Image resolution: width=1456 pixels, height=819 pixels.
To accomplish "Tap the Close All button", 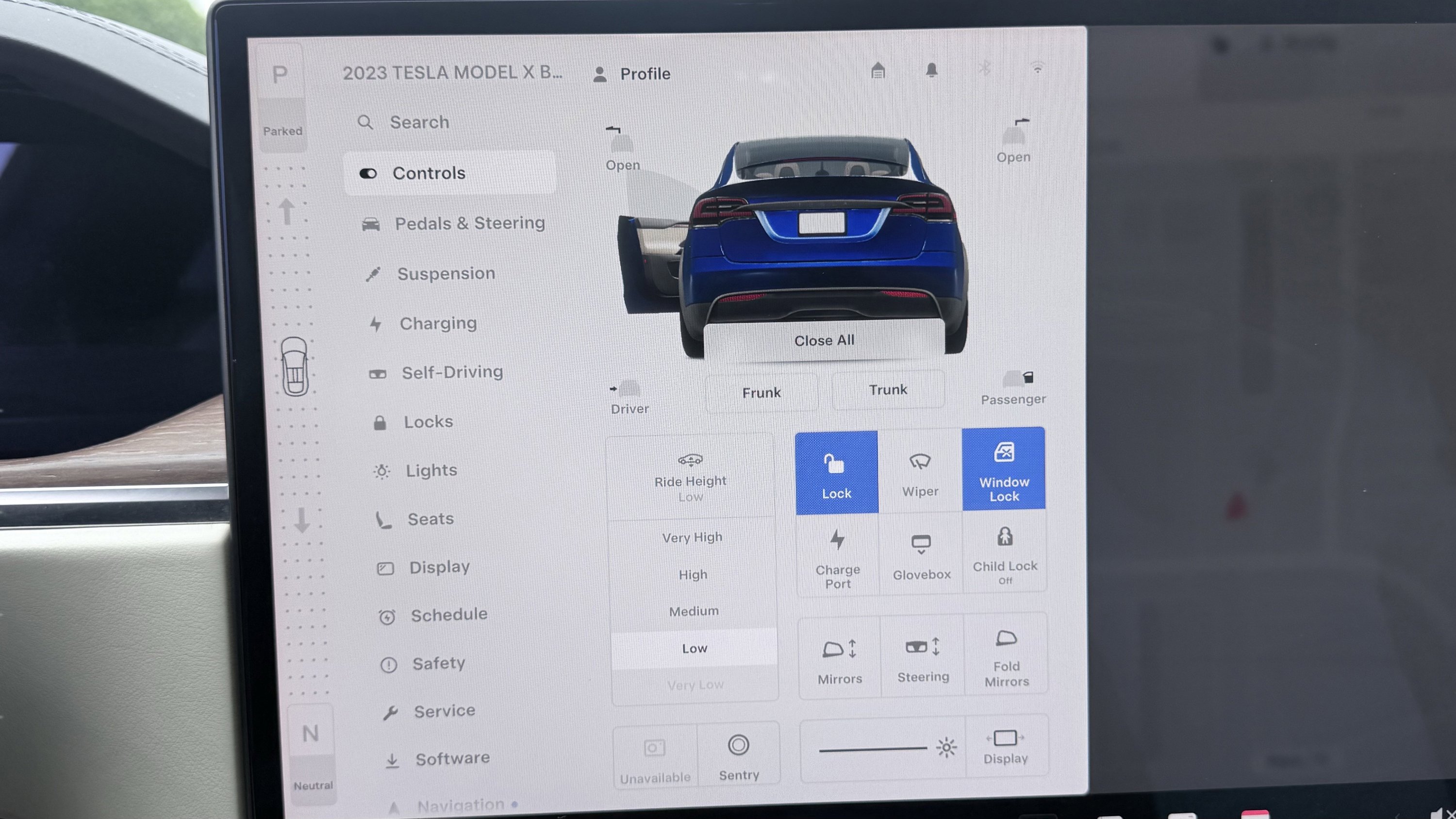I will pos(824,340).
